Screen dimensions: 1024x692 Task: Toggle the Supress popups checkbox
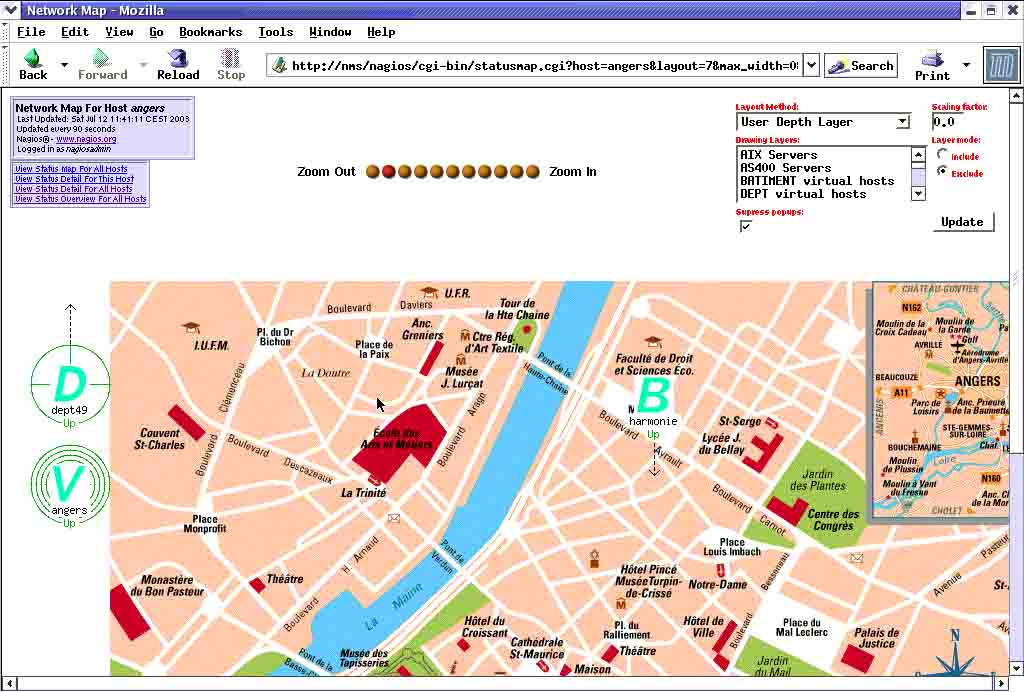pos(745,226)
